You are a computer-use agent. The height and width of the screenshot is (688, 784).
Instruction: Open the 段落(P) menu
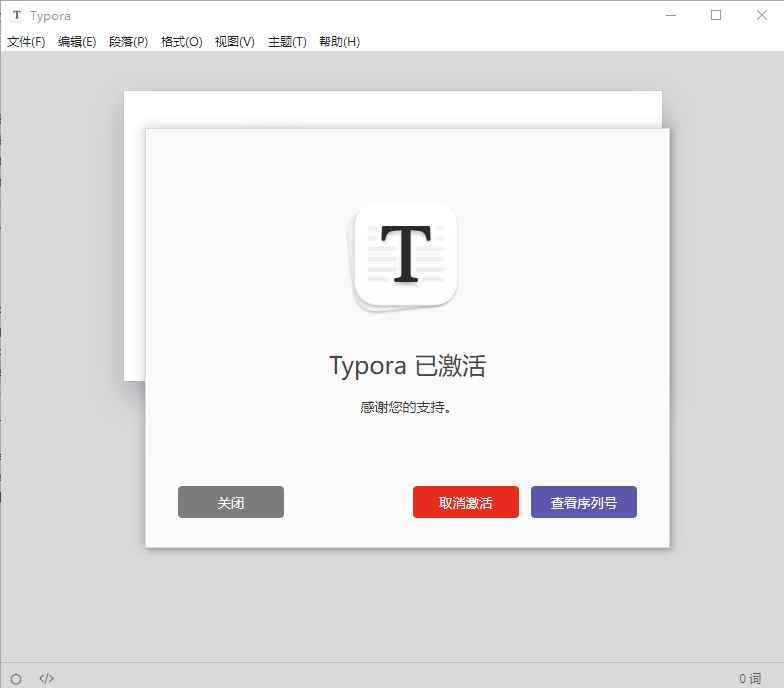pyautogui.click(x=128, y=42)
